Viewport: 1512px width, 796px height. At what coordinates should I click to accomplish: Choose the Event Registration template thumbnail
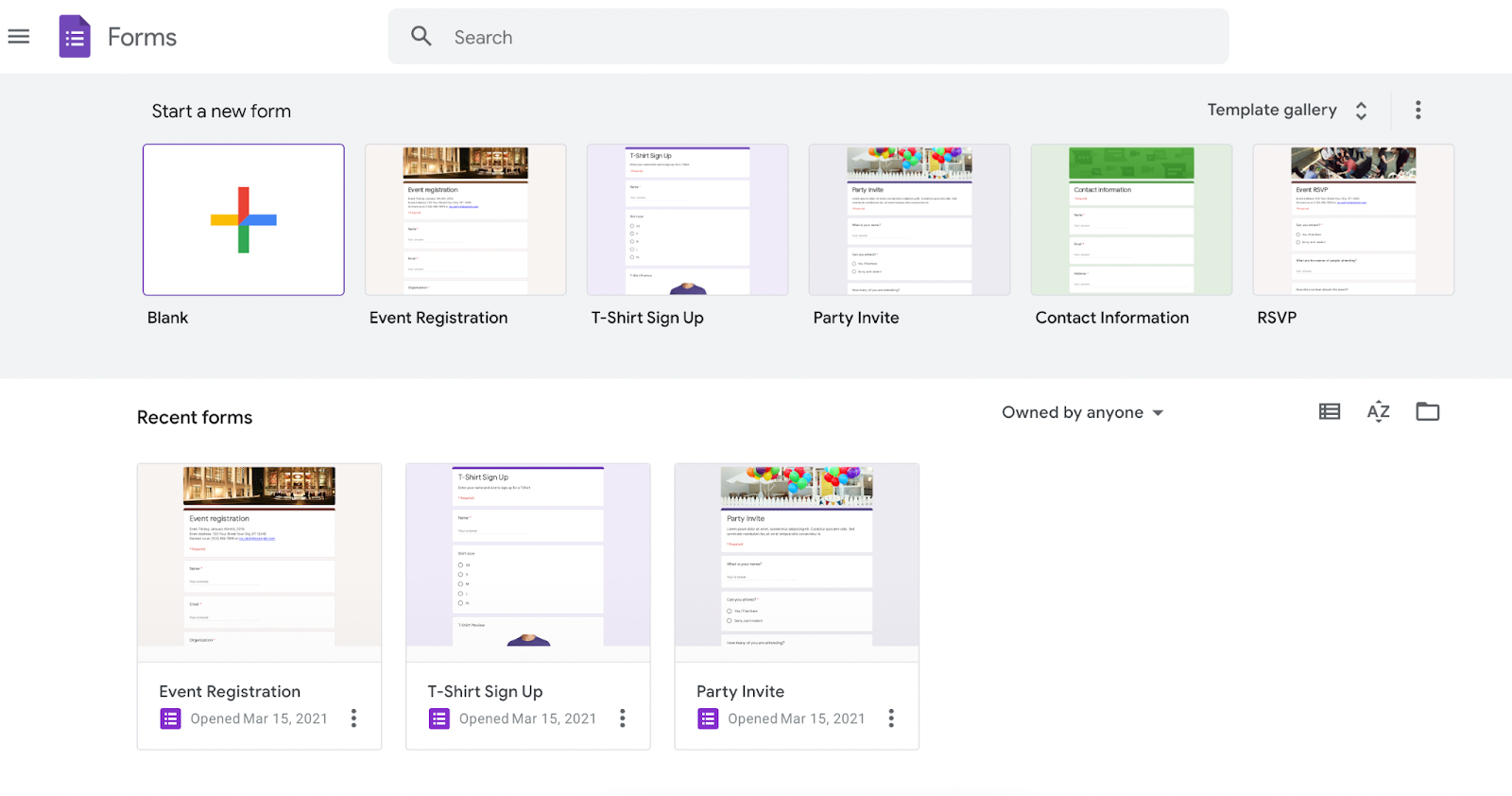tap(466, 219)
